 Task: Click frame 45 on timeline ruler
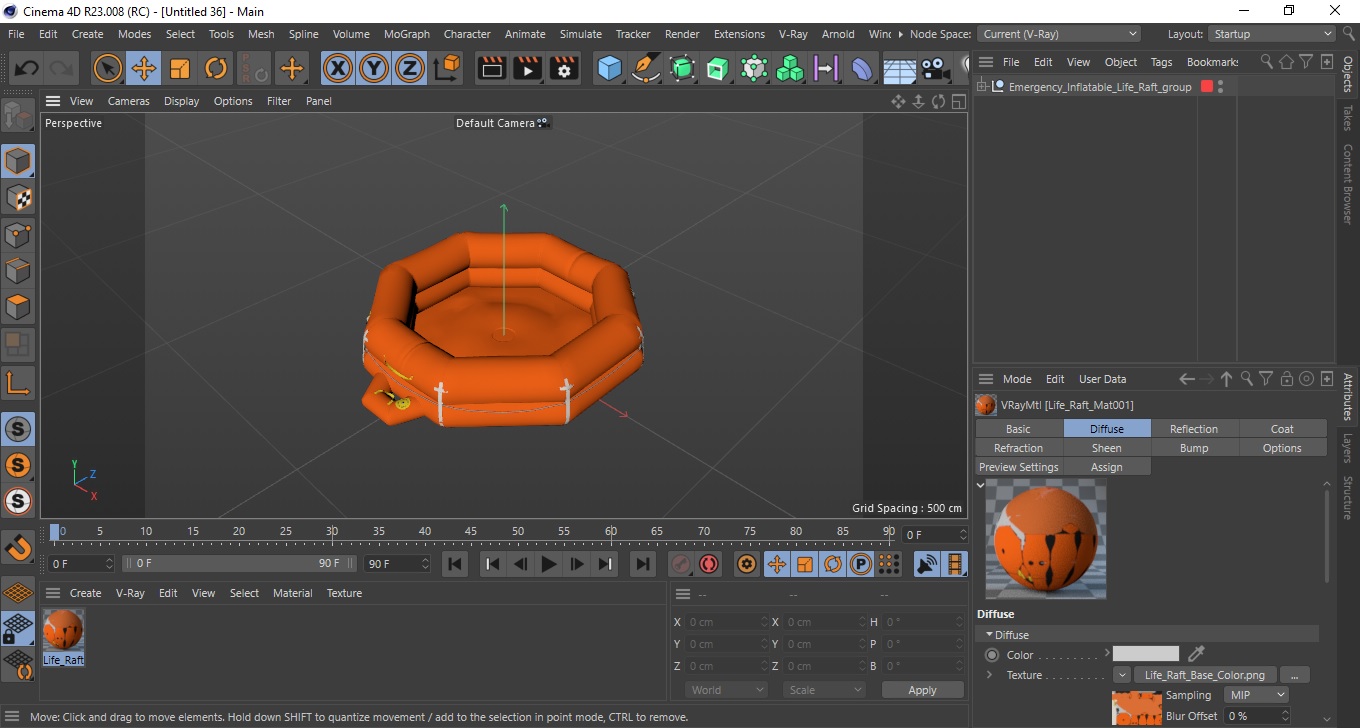471,531
